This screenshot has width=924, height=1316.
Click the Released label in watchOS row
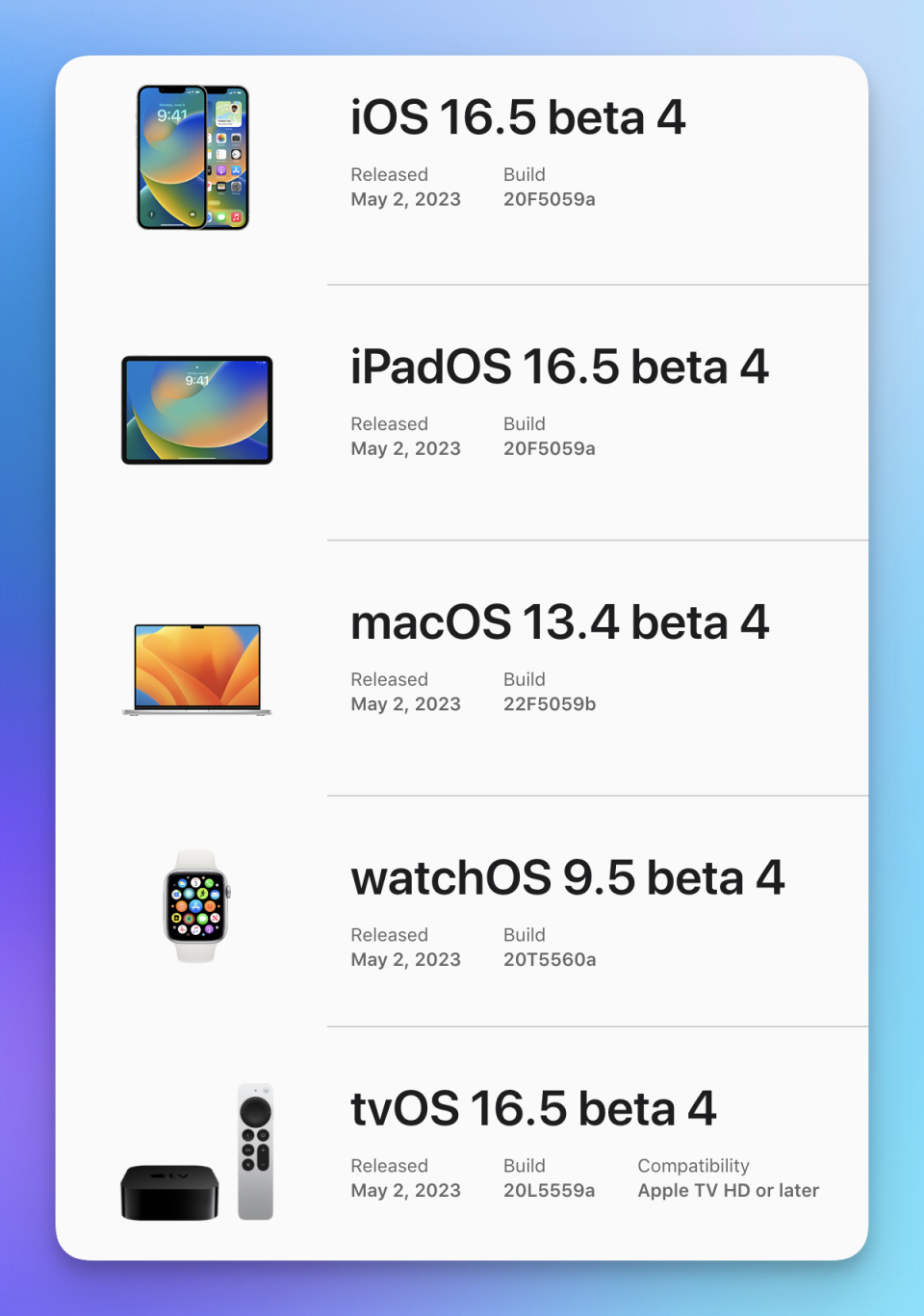(x=389, y=934)
